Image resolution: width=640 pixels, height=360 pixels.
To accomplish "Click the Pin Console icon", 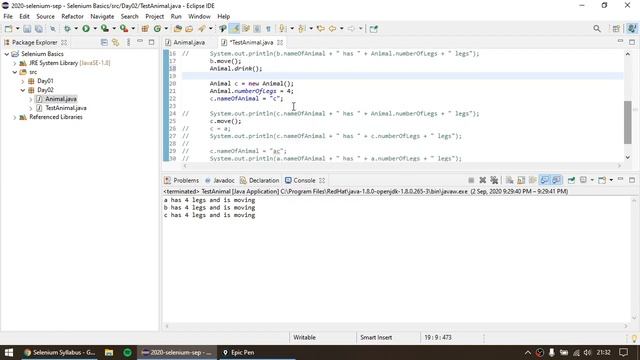I will pyautogui.click(x=571, y=180).
